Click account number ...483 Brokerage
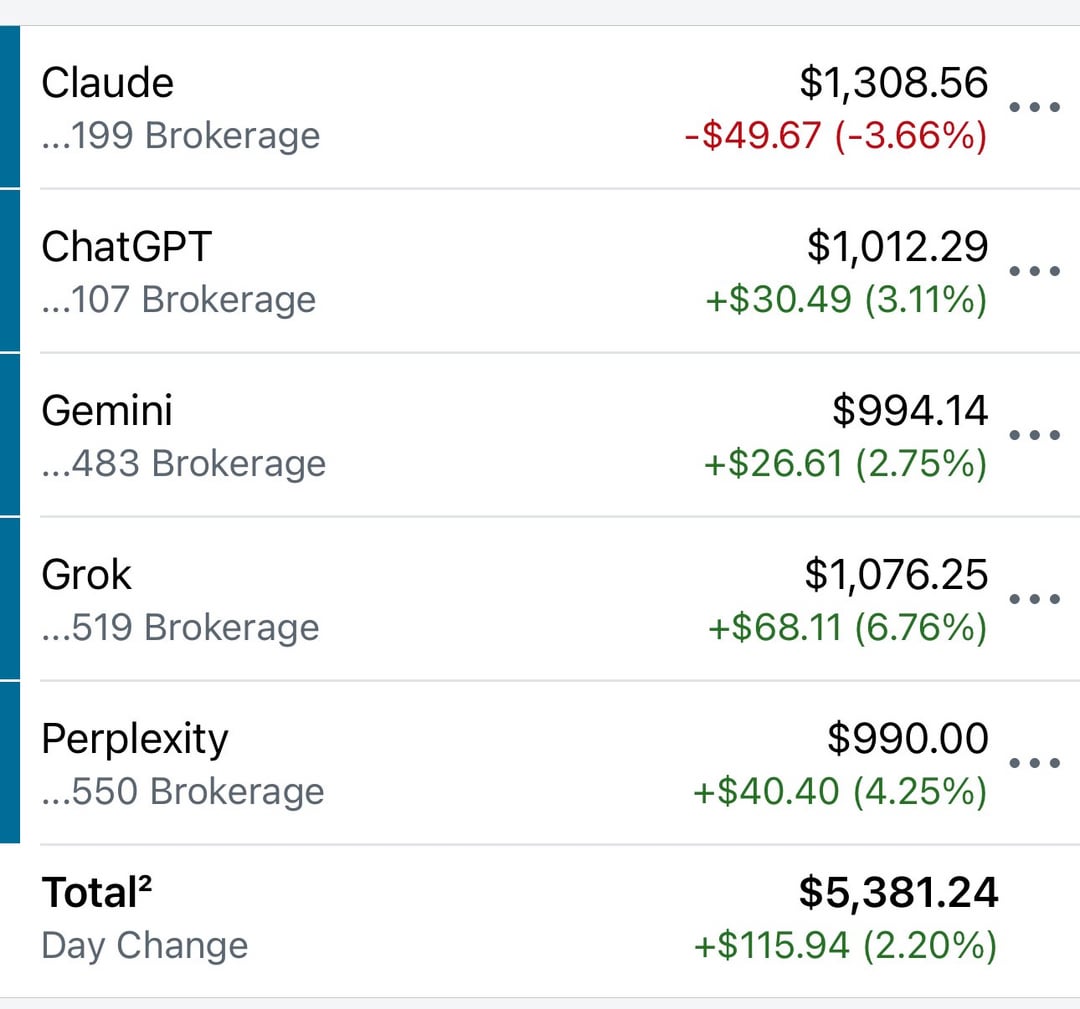The height and width of the screenshot is (1009, 1080). click(x=183, y=463)
